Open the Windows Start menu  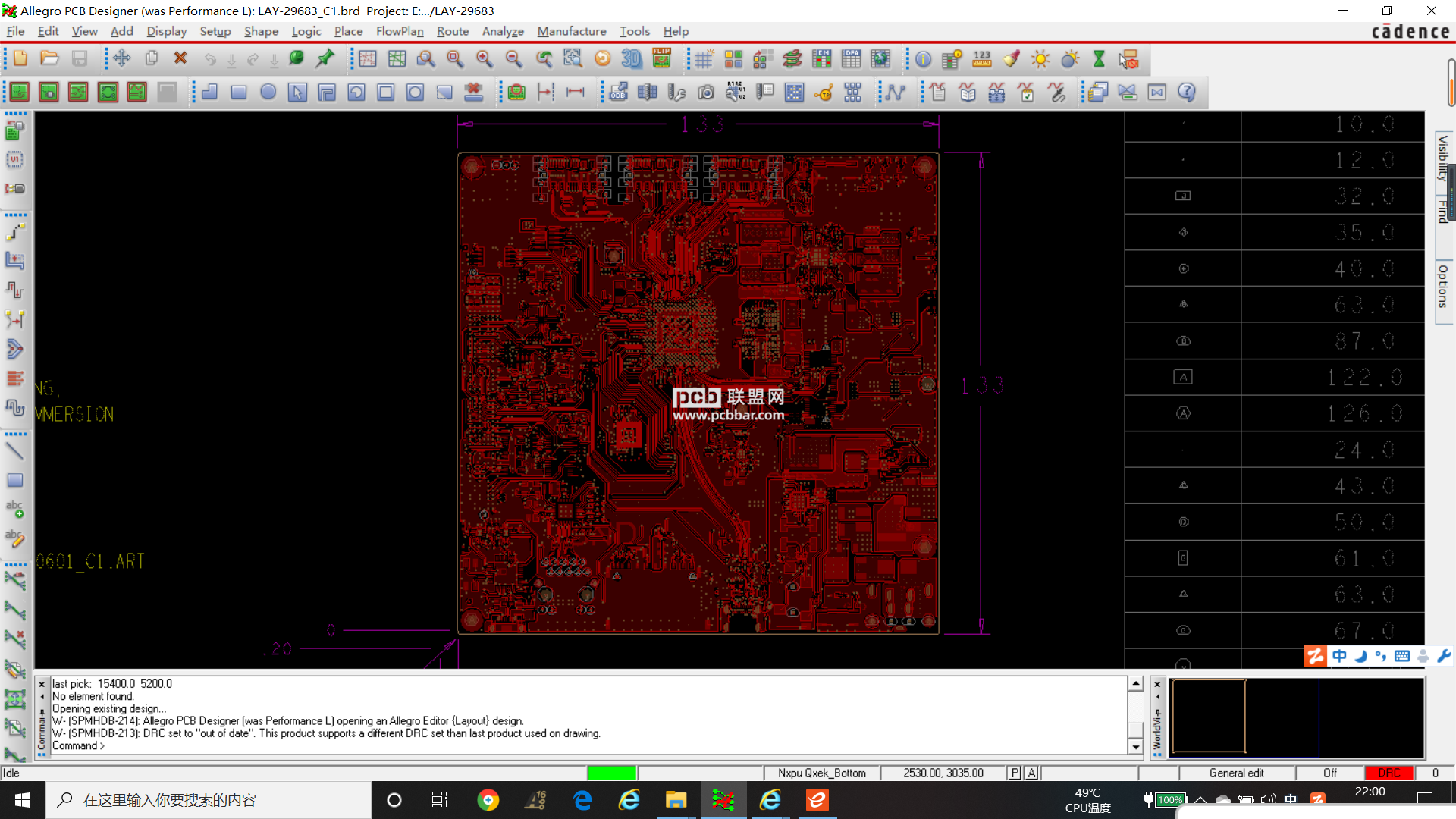tap(23, 800)
